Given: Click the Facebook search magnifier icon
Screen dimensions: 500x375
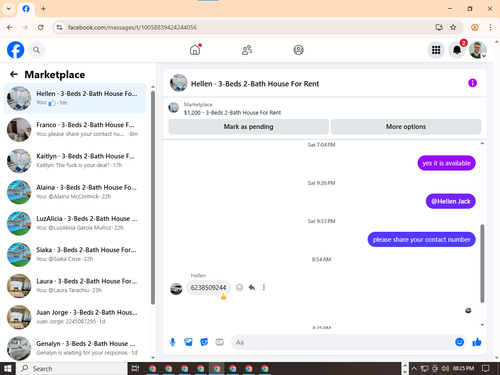Looking at the screenshot, I should [36, 50].
